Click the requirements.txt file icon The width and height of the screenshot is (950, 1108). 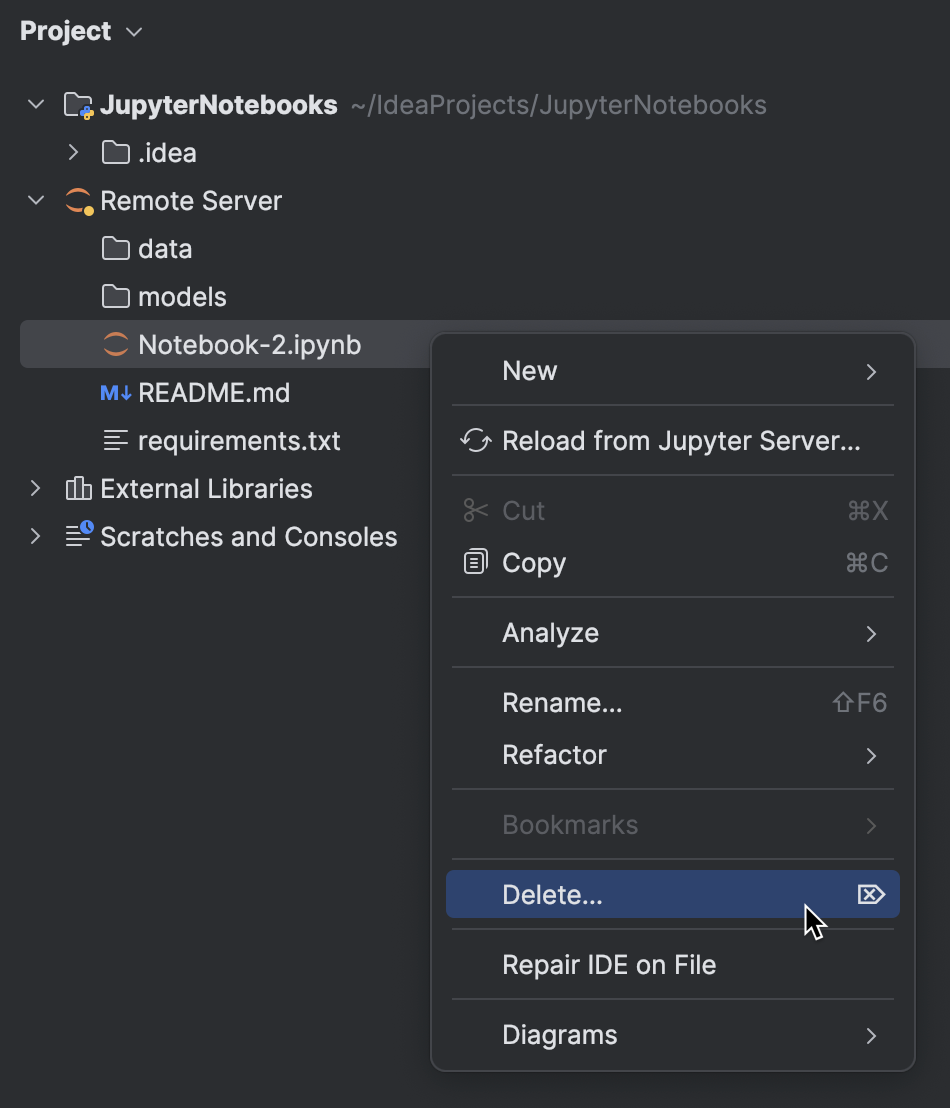tap(117, 440)
